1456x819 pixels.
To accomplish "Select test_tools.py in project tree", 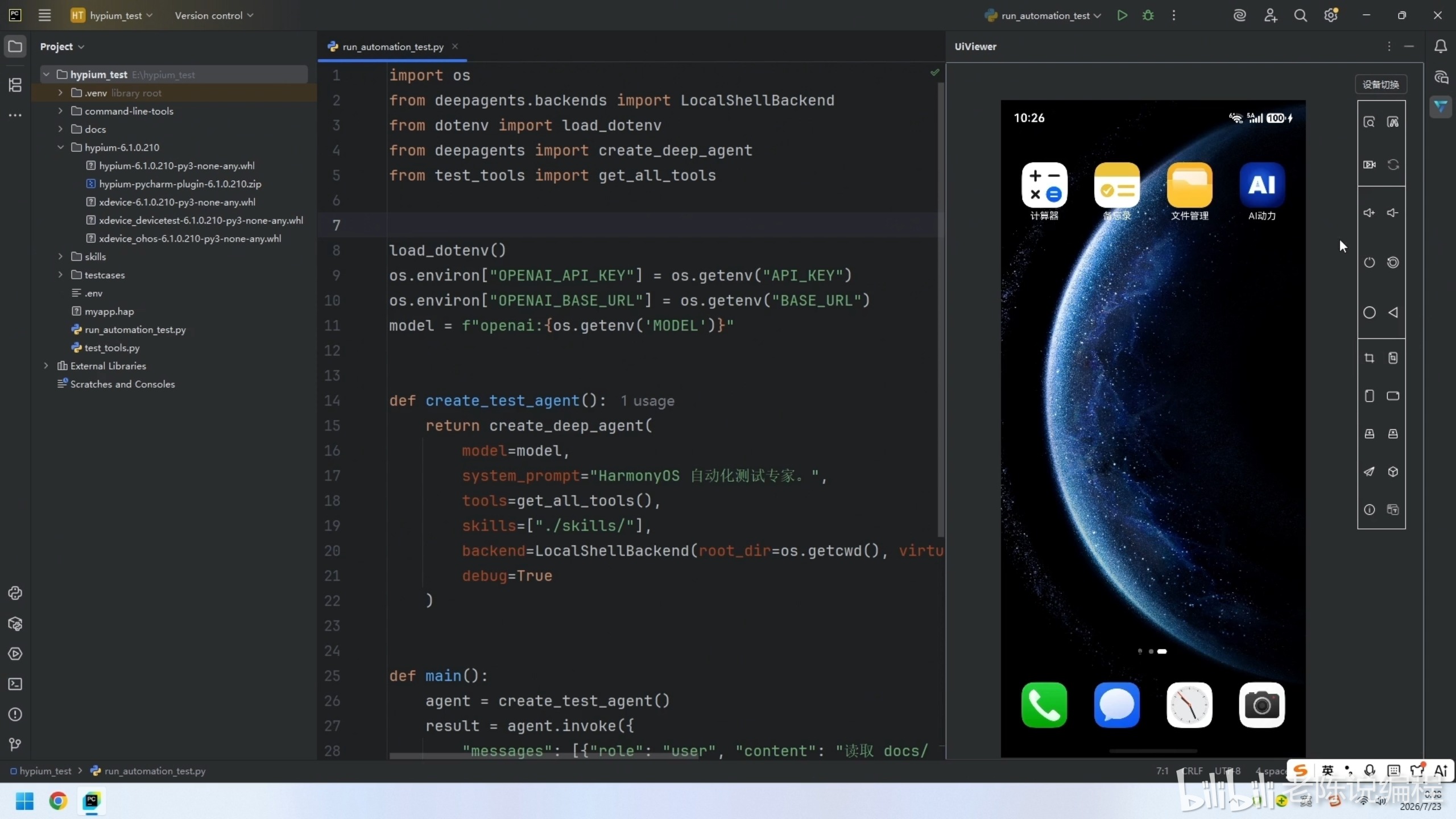I will click(x=112, y=348).
